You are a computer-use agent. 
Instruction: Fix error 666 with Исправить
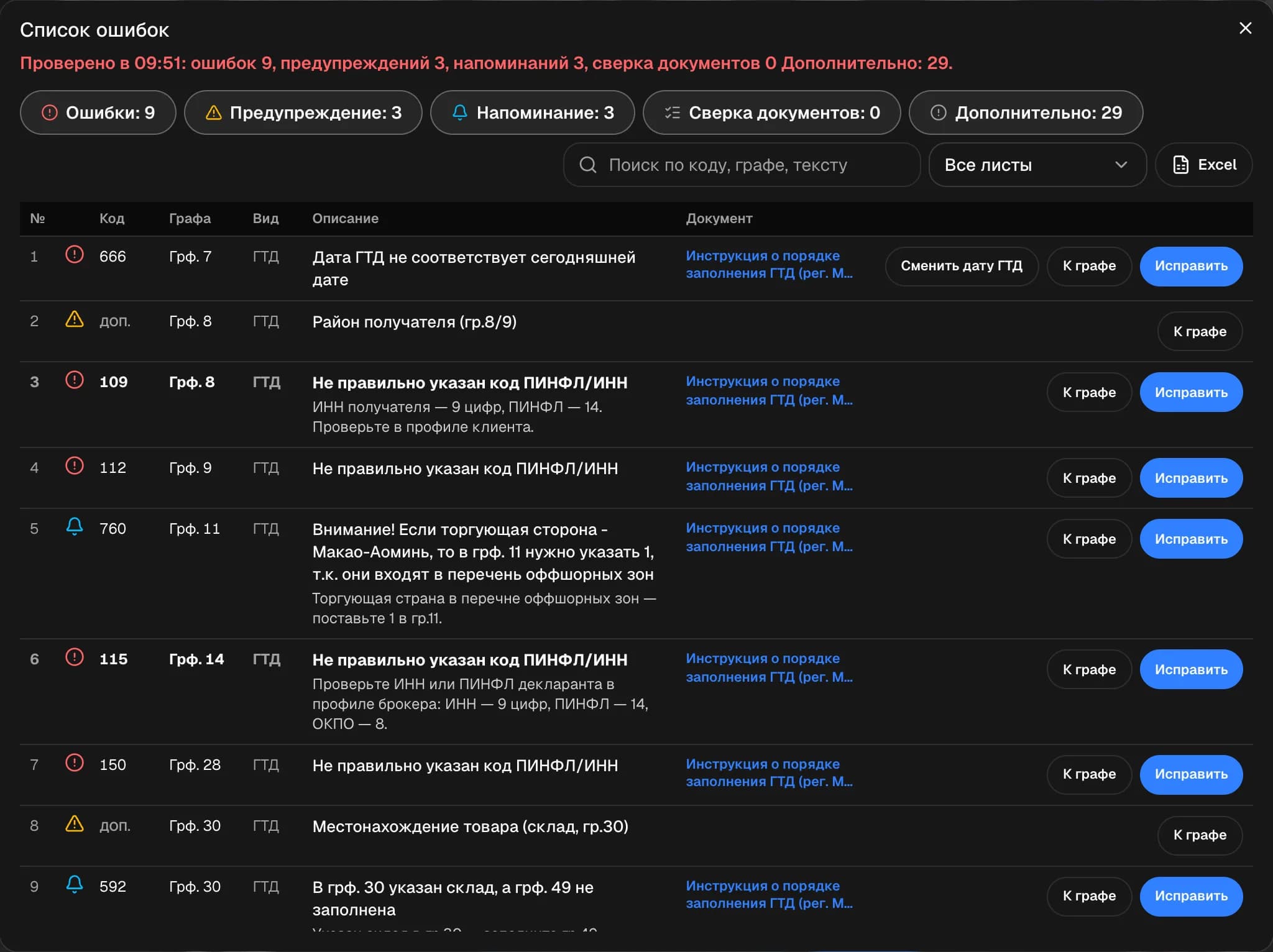tap(1191, 266)
